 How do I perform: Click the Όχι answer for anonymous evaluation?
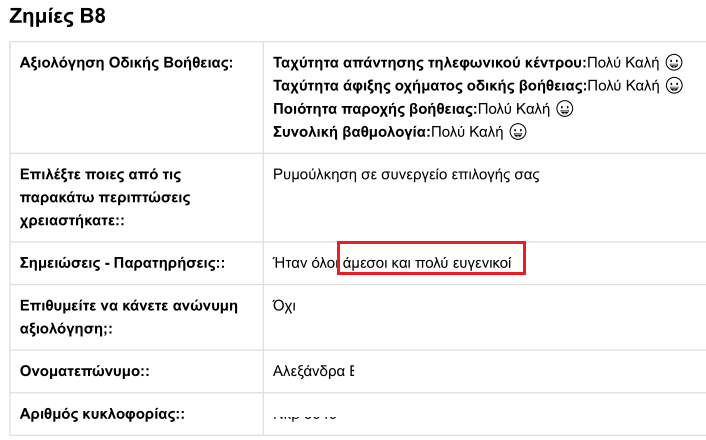(284, 307)
